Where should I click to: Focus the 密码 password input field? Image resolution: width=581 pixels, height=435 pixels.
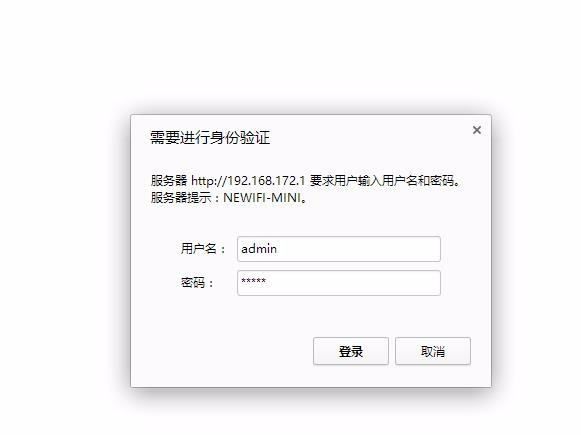click(339, 283)
